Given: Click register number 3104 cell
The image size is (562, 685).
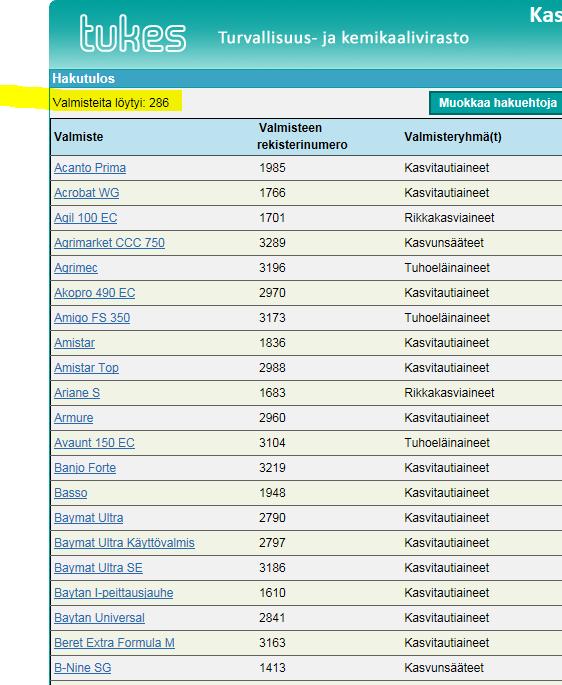Looking at the screenshot, I should point(272,443).
